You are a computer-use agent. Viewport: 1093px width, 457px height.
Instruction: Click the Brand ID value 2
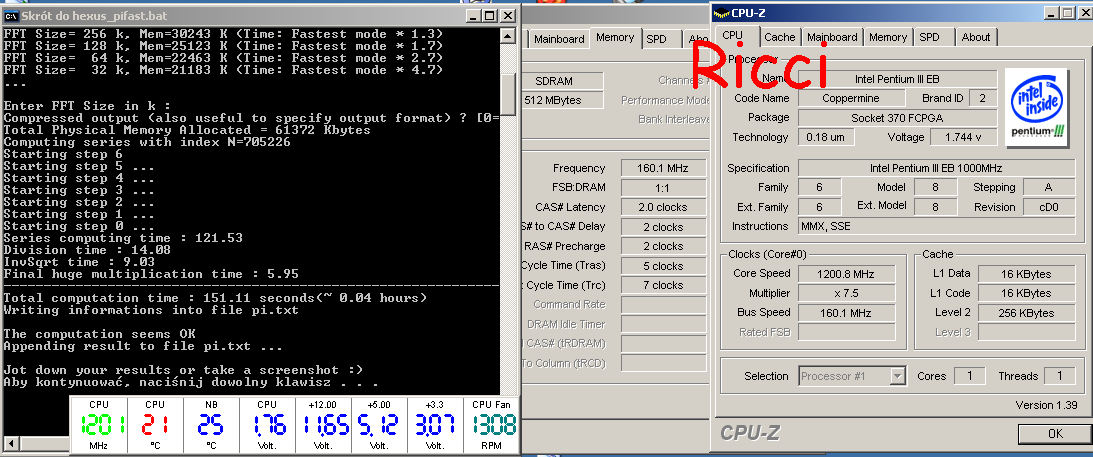coord(983,98)
